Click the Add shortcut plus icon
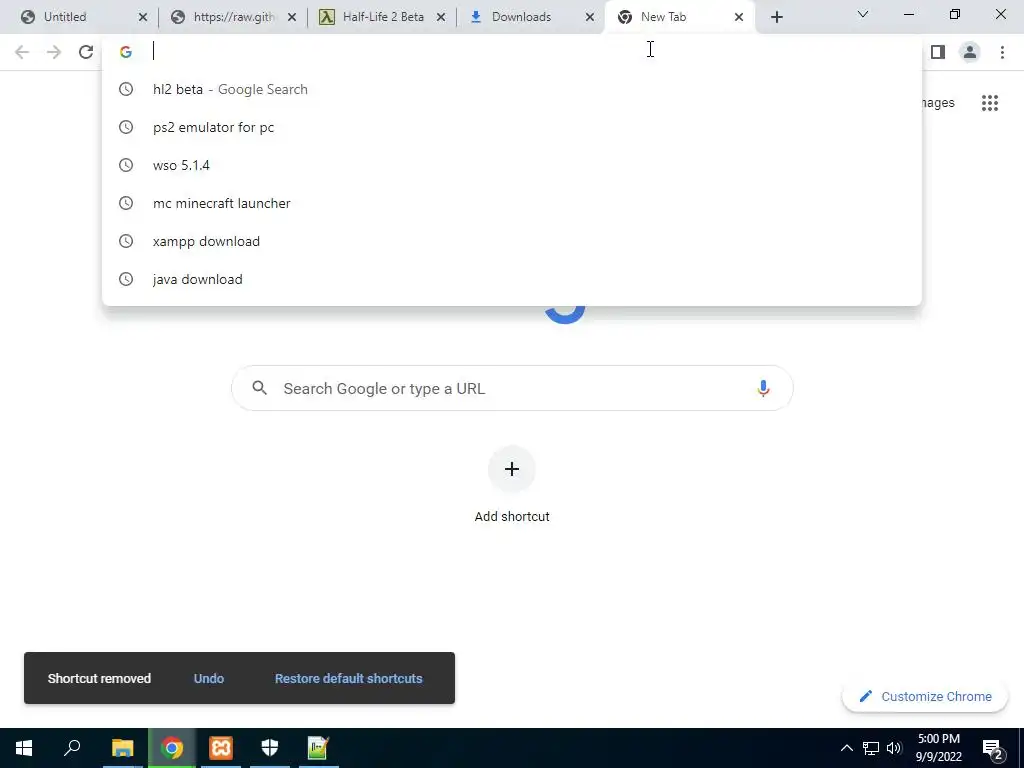Screen dimensions: 1024x768 click(x=512, y=469)
